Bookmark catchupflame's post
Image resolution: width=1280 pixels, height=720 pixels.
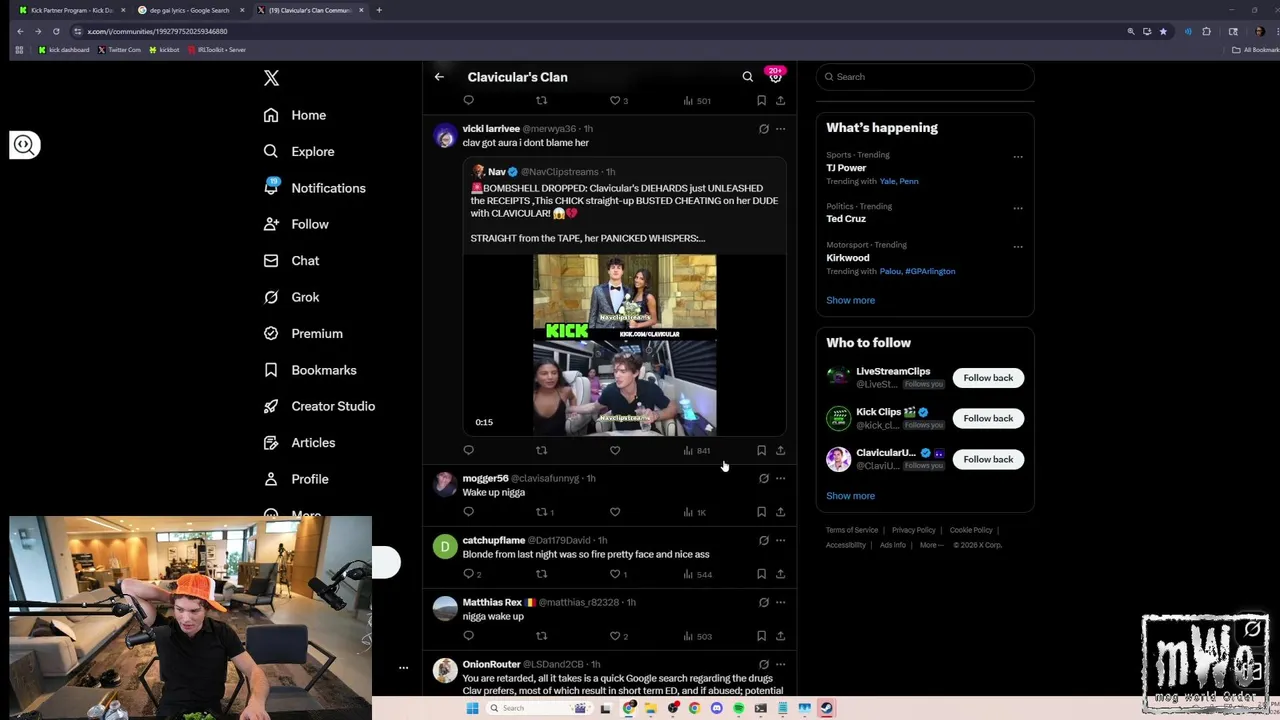click(761, 574)
